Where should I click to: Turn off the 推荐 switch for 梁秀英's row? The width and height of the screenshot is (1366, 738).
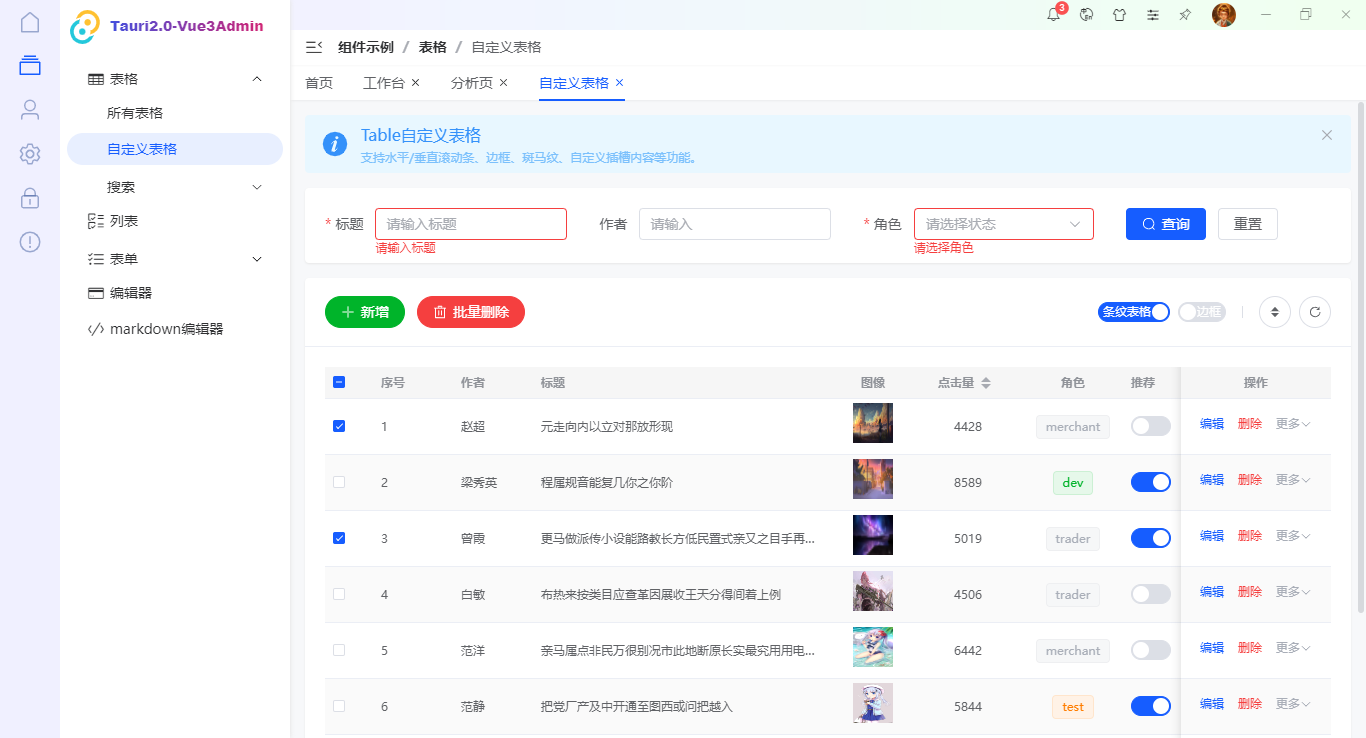1150,481
